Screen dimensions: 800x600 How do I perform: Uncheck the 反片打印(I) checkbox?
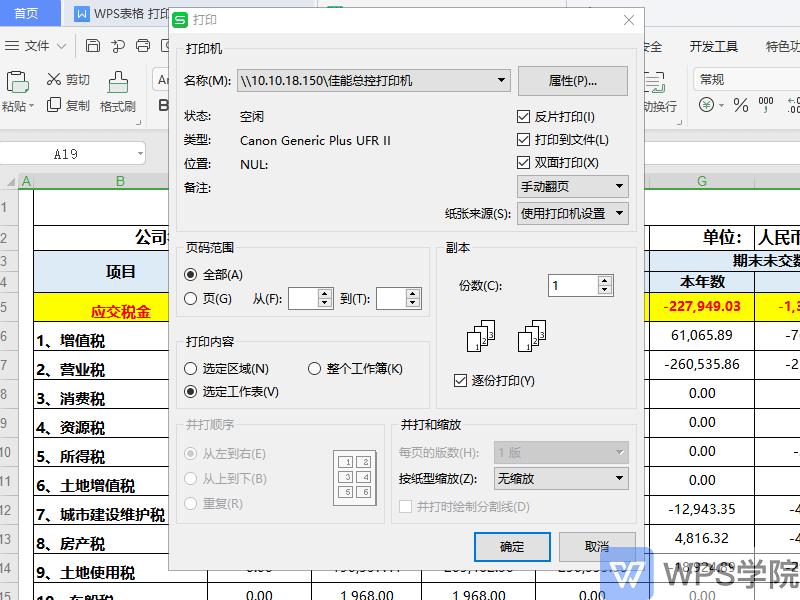pyautogui.click(x=523, y=116)
